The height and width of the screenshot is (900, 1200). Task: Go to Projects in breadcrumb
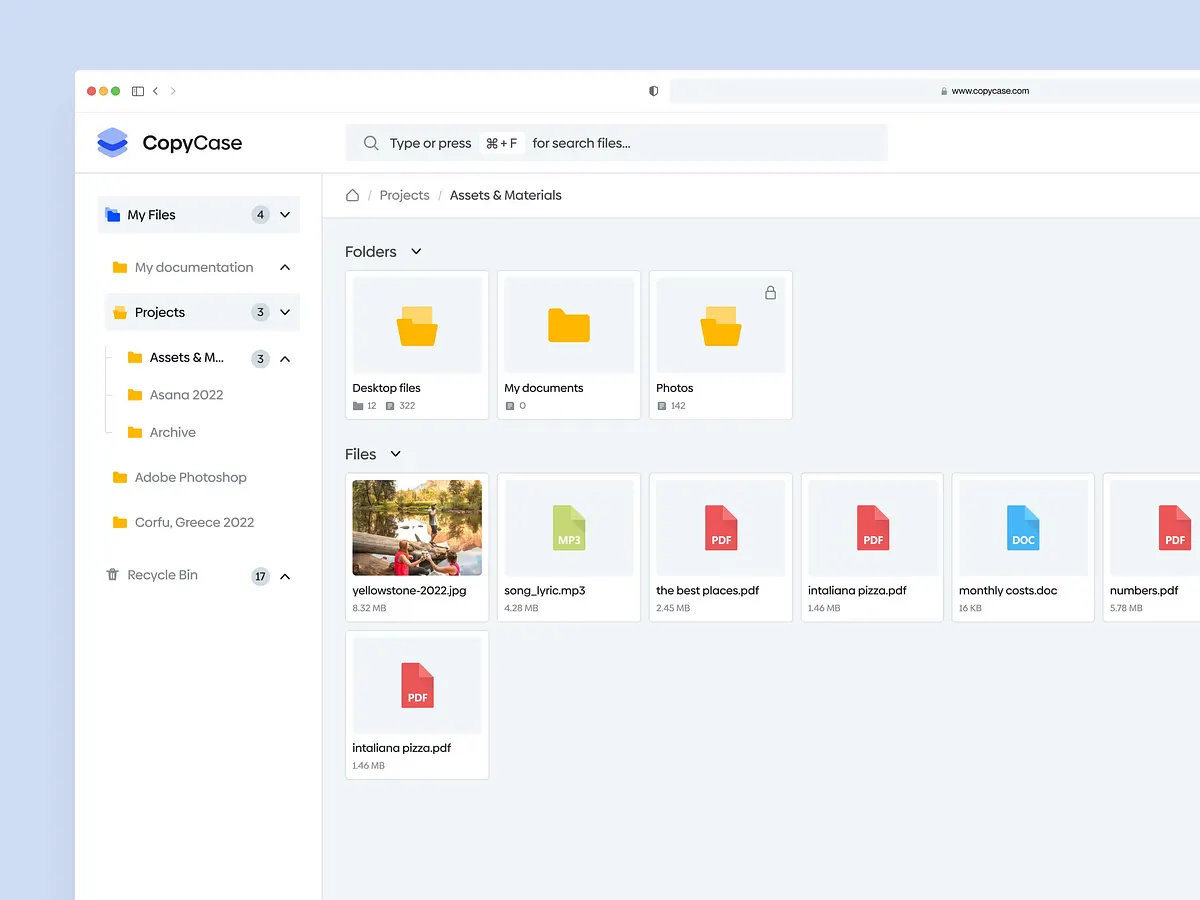(x=404, y=195)
